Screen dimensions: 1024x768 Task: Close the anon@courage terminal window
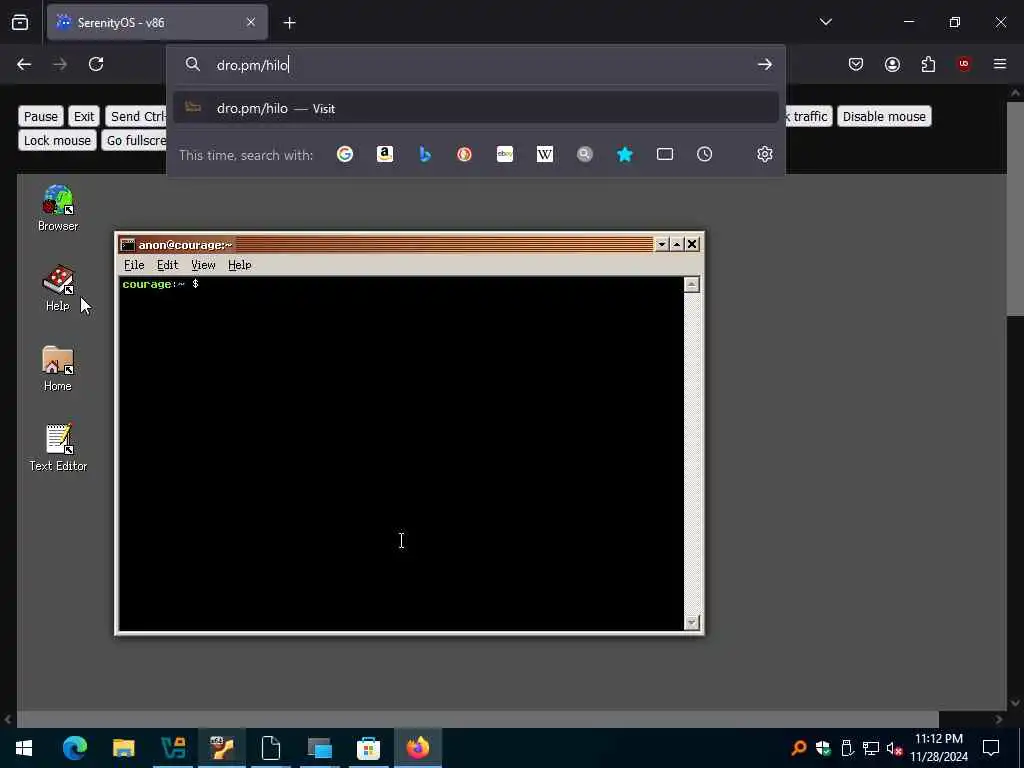point(692,244)
